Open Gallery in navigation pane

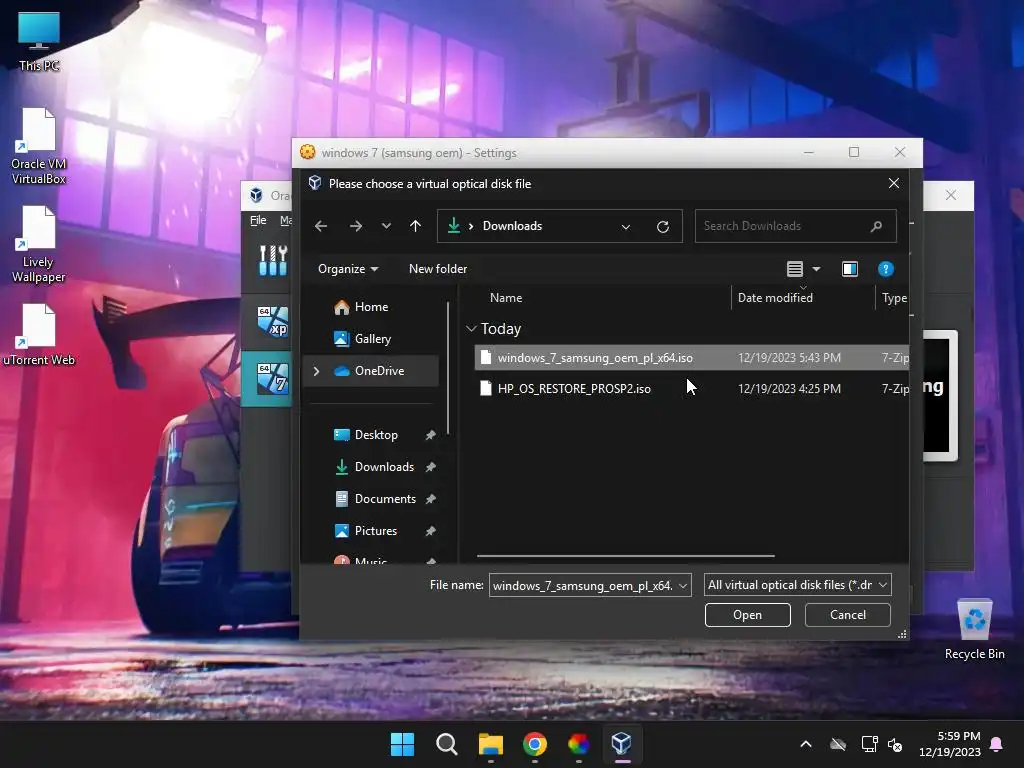click(x=372, y=339)
